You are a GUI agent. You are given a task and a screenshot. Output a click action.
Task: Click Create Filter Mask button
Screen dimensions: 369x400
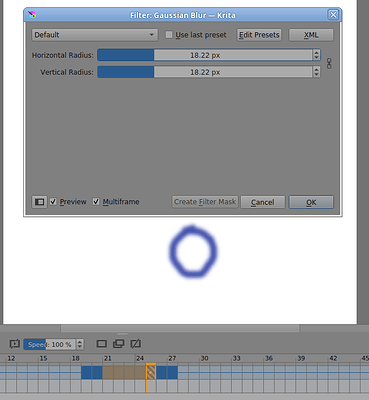[205, 202]
